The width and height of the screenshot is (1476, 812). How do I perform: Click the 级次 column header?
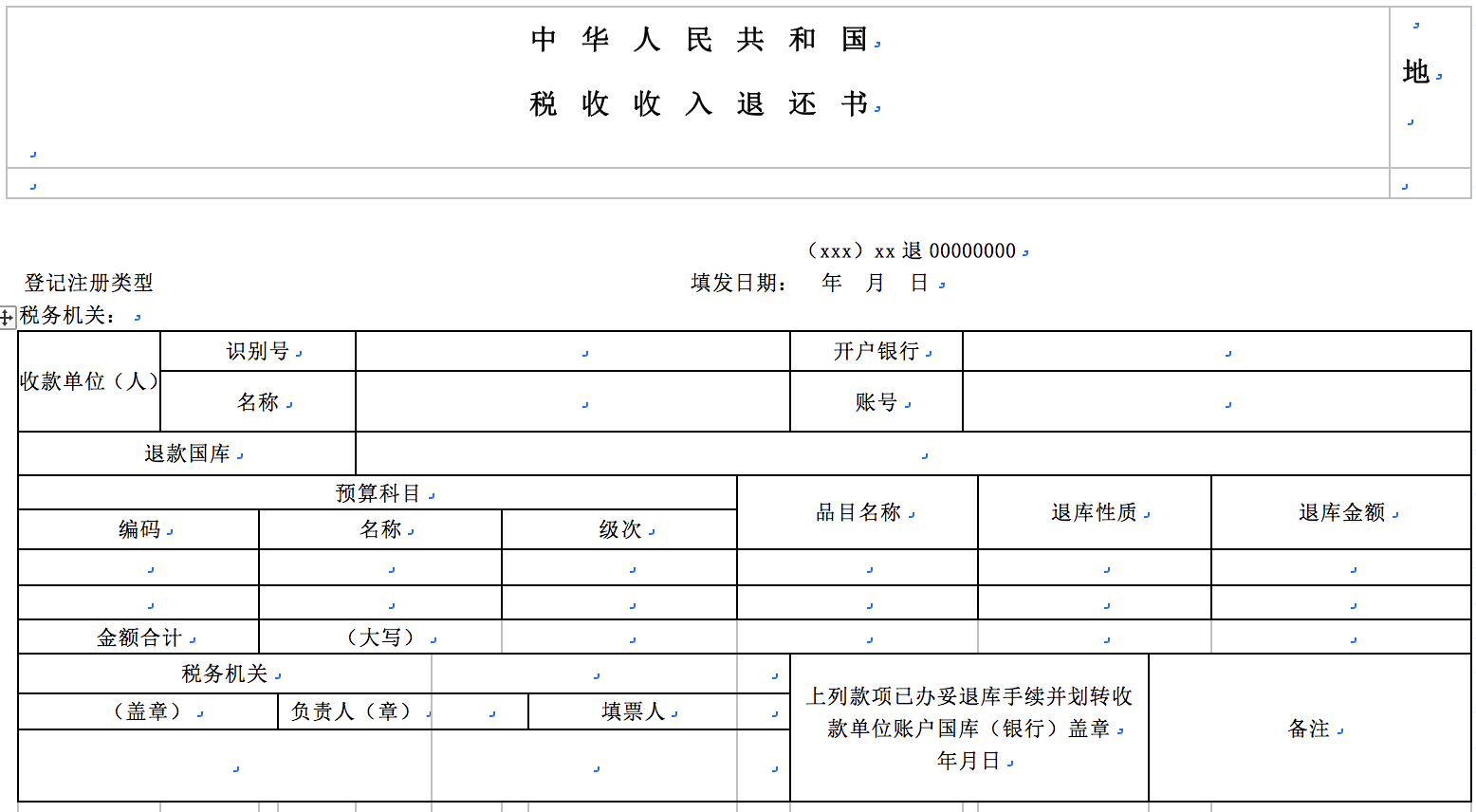tap(619, 529)
